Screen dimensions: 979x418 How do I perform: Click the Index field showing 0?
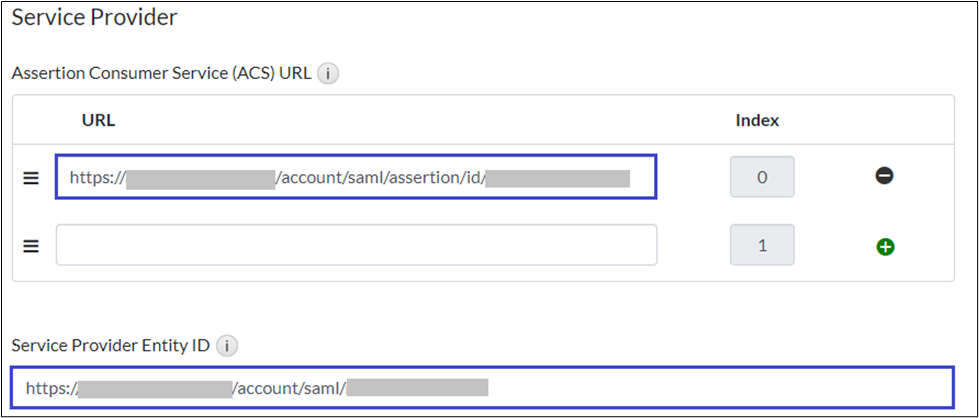[762, 178]
